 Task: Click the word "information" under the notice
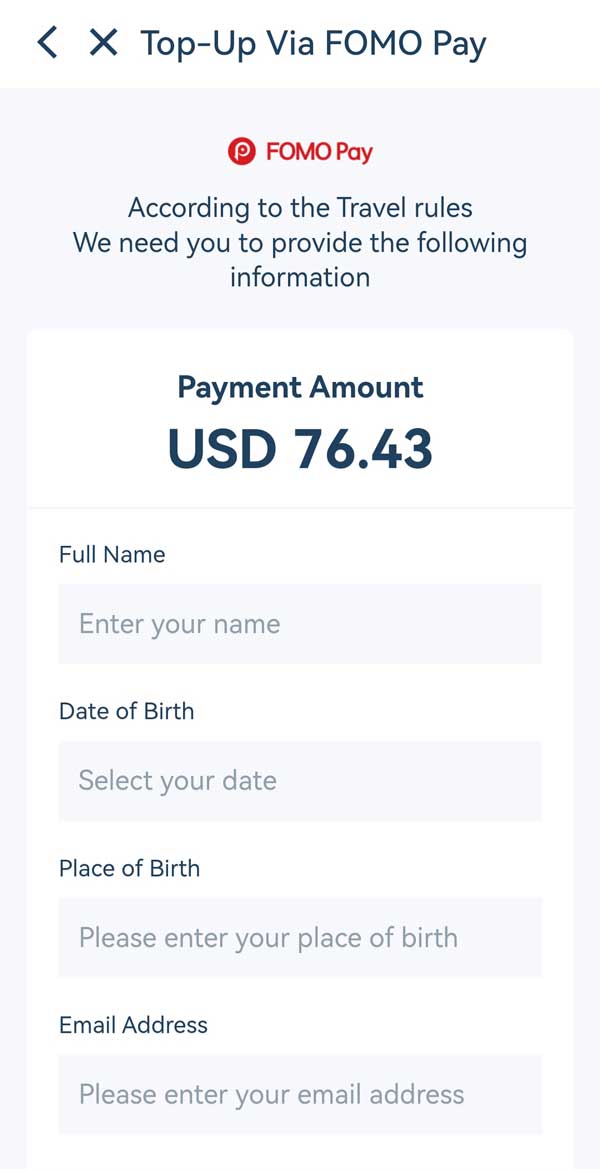(300, 277)
